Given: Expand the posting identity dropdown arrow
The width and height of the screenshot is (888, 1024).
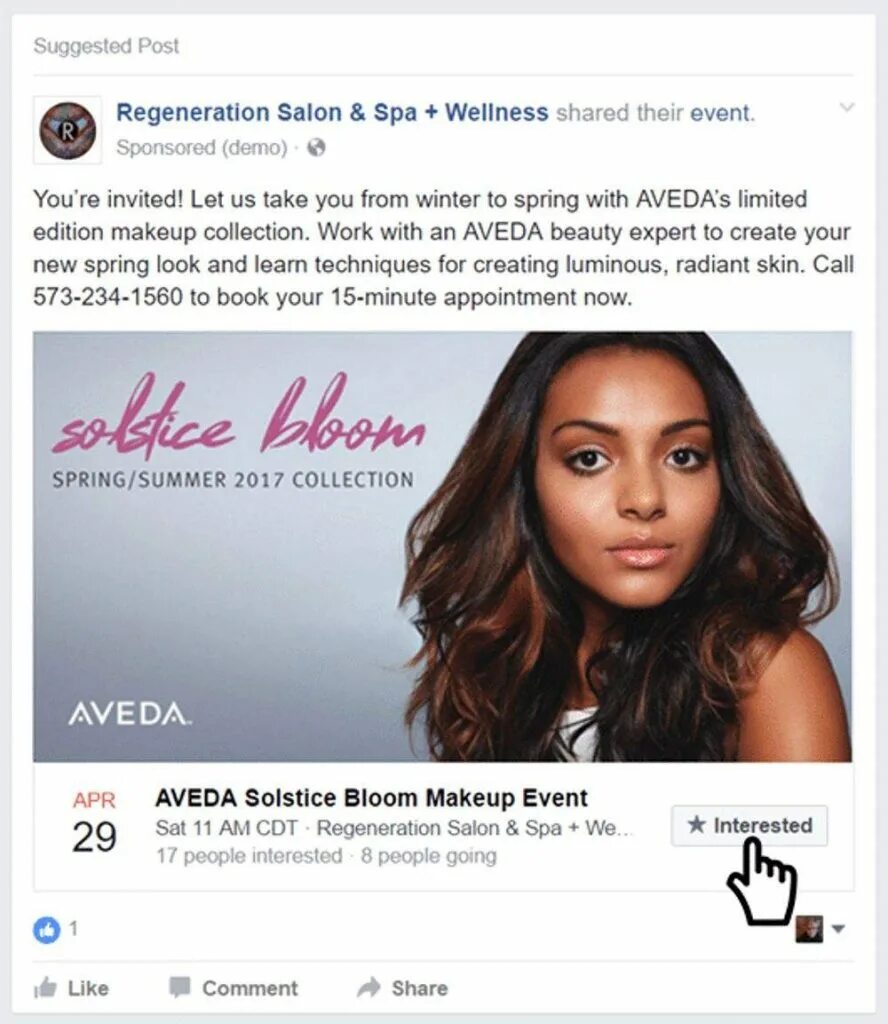Looking at the screenshot, I should click(x=839, y=929).
